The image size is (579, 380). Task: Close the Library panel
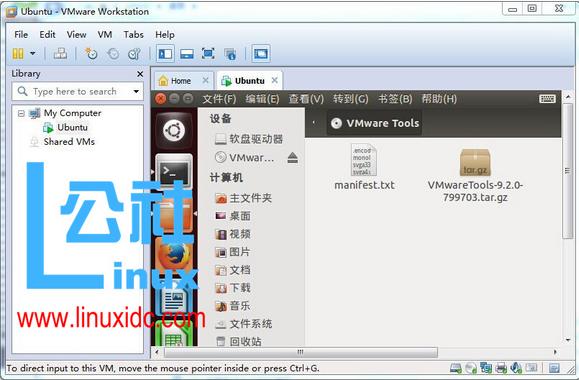140,74
